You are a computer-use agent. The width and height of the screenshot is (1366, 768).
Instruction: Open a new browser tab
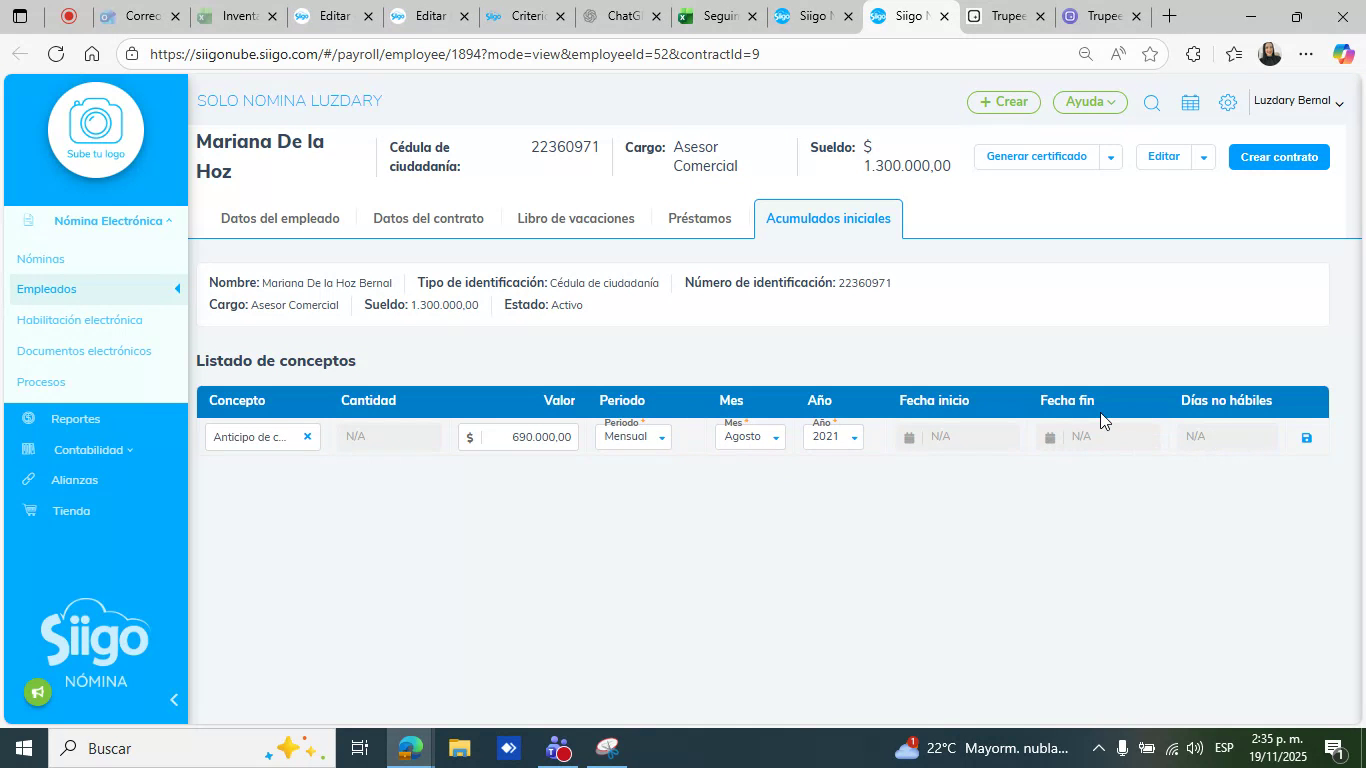(x=1169, y=17)
